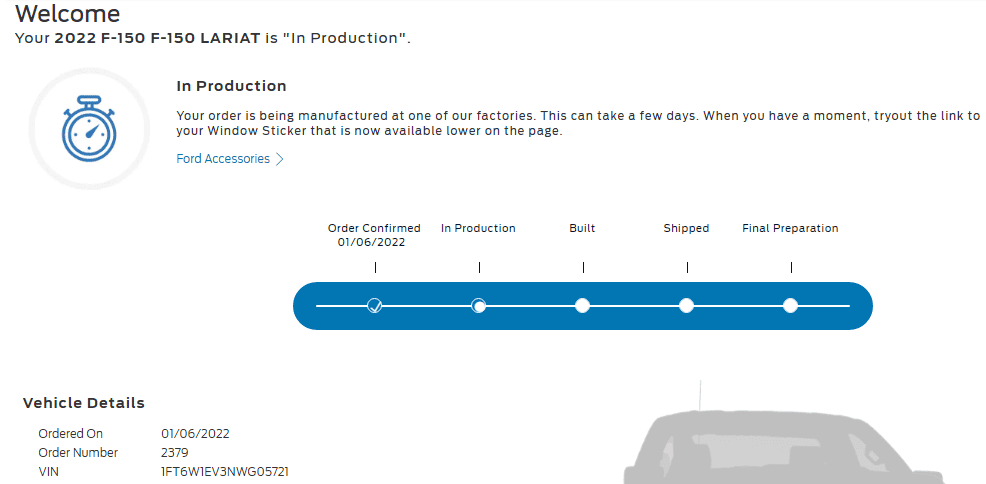
Task: Click the checked Order Confirmed step marker
Action: (x=375, y=305)
